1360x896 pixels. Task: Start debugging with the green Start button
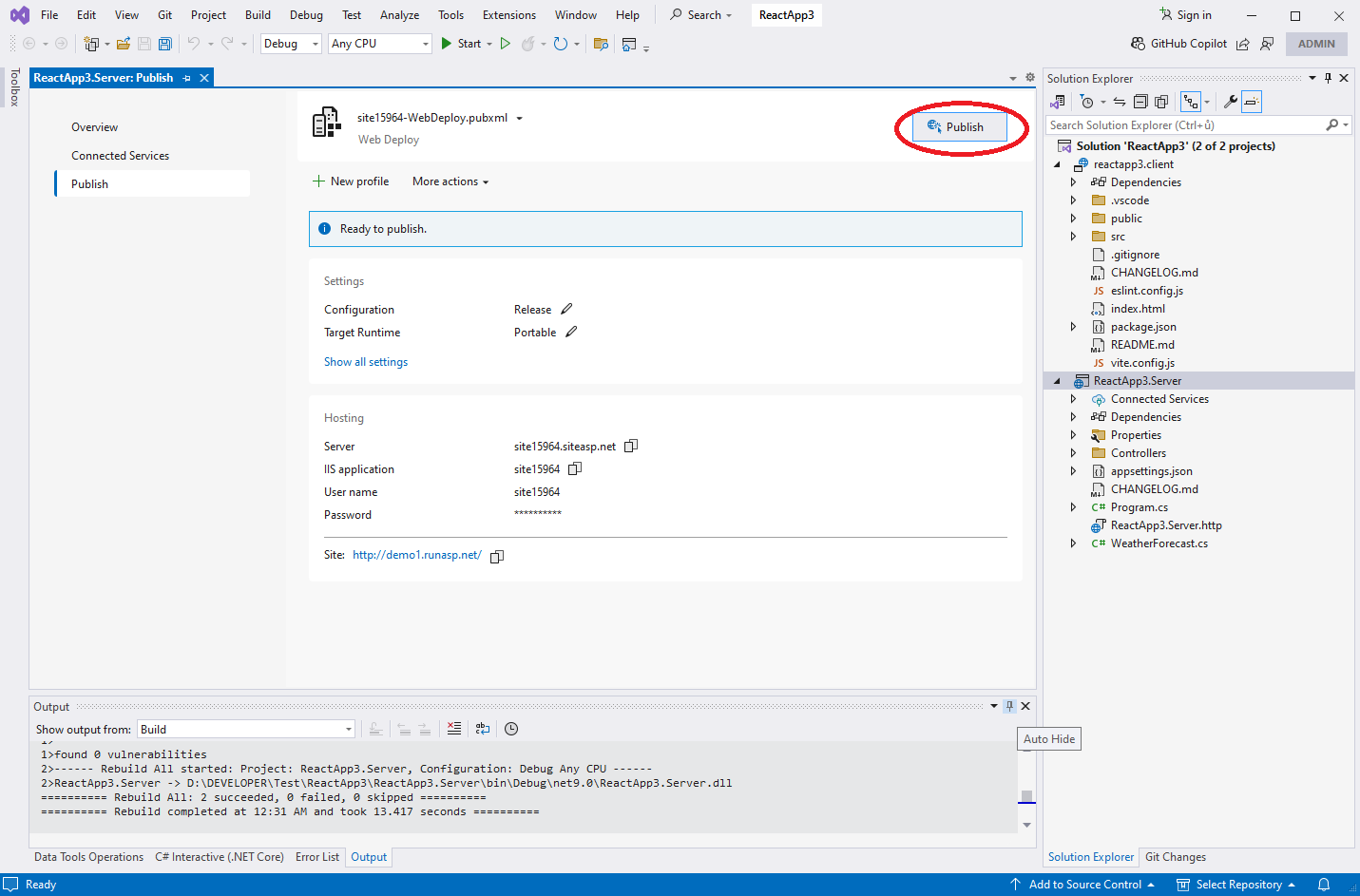(x=461, y=44)
